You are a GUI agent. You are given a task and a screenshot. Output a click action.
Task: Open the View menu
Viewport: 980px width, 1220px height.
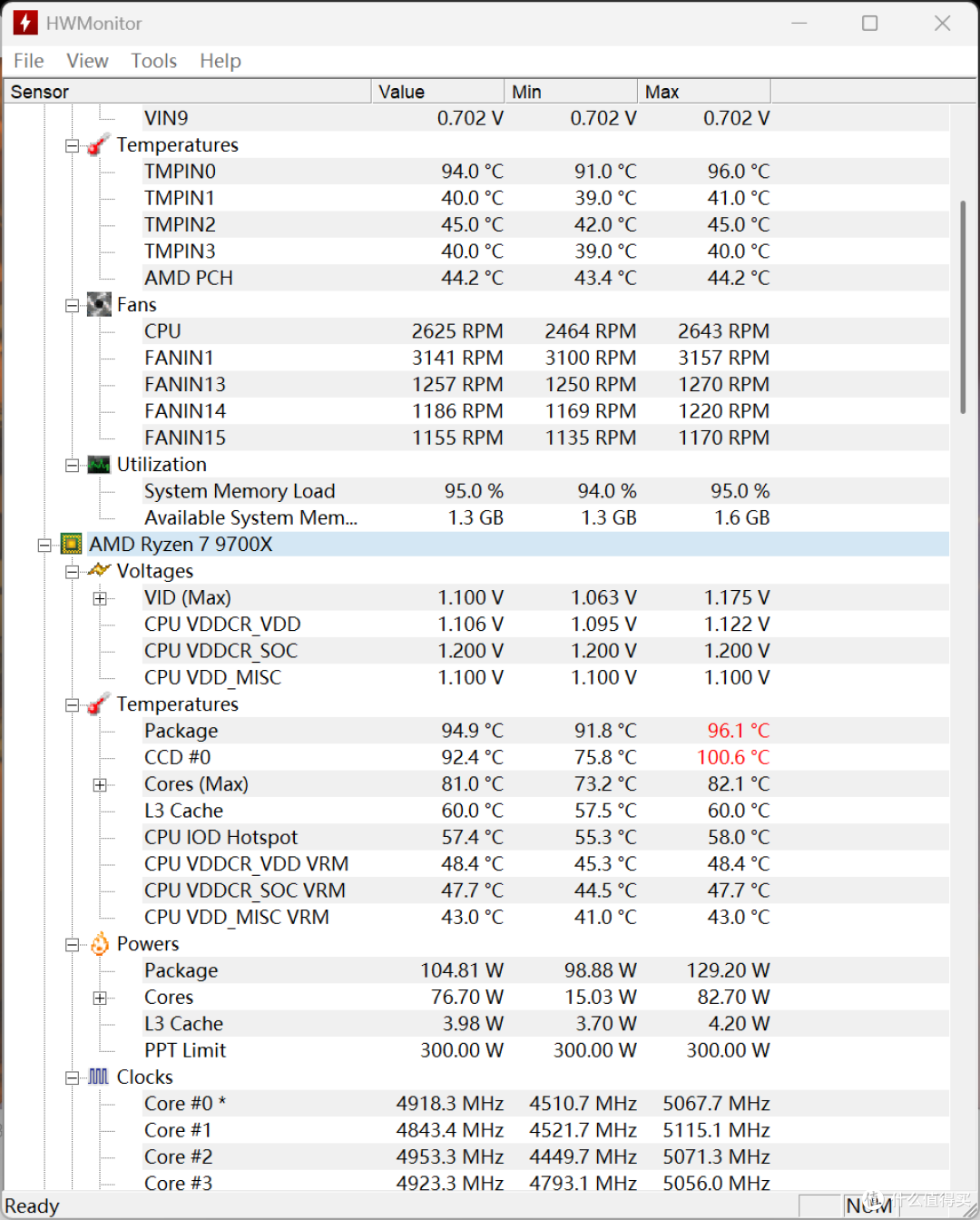(87, 61)
